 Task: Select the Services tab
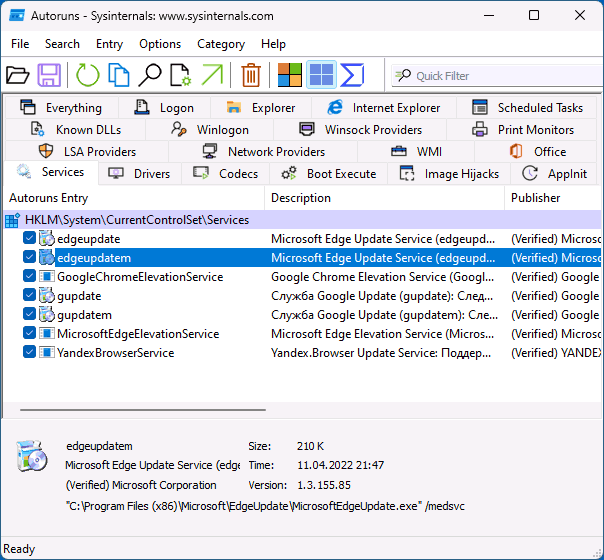pos(50,172)
